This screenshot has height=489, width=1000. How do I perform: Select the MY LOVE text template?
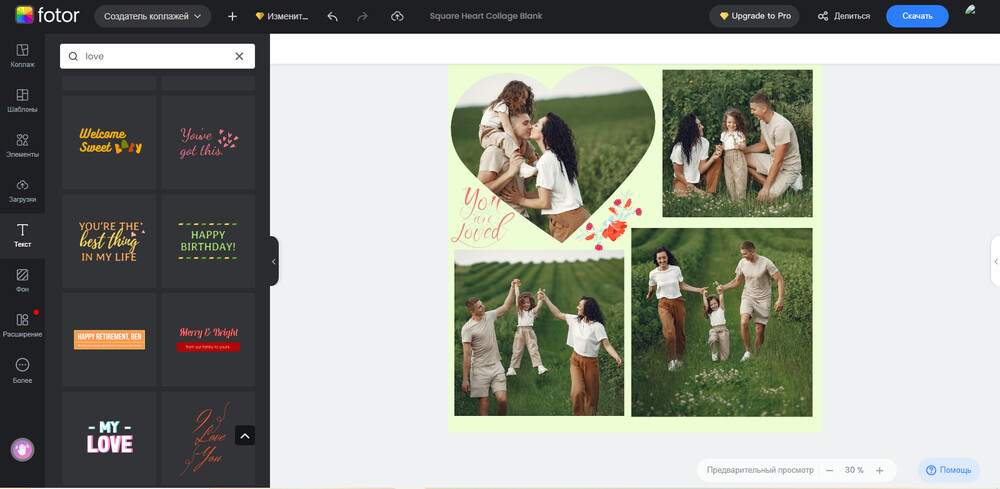109,438
